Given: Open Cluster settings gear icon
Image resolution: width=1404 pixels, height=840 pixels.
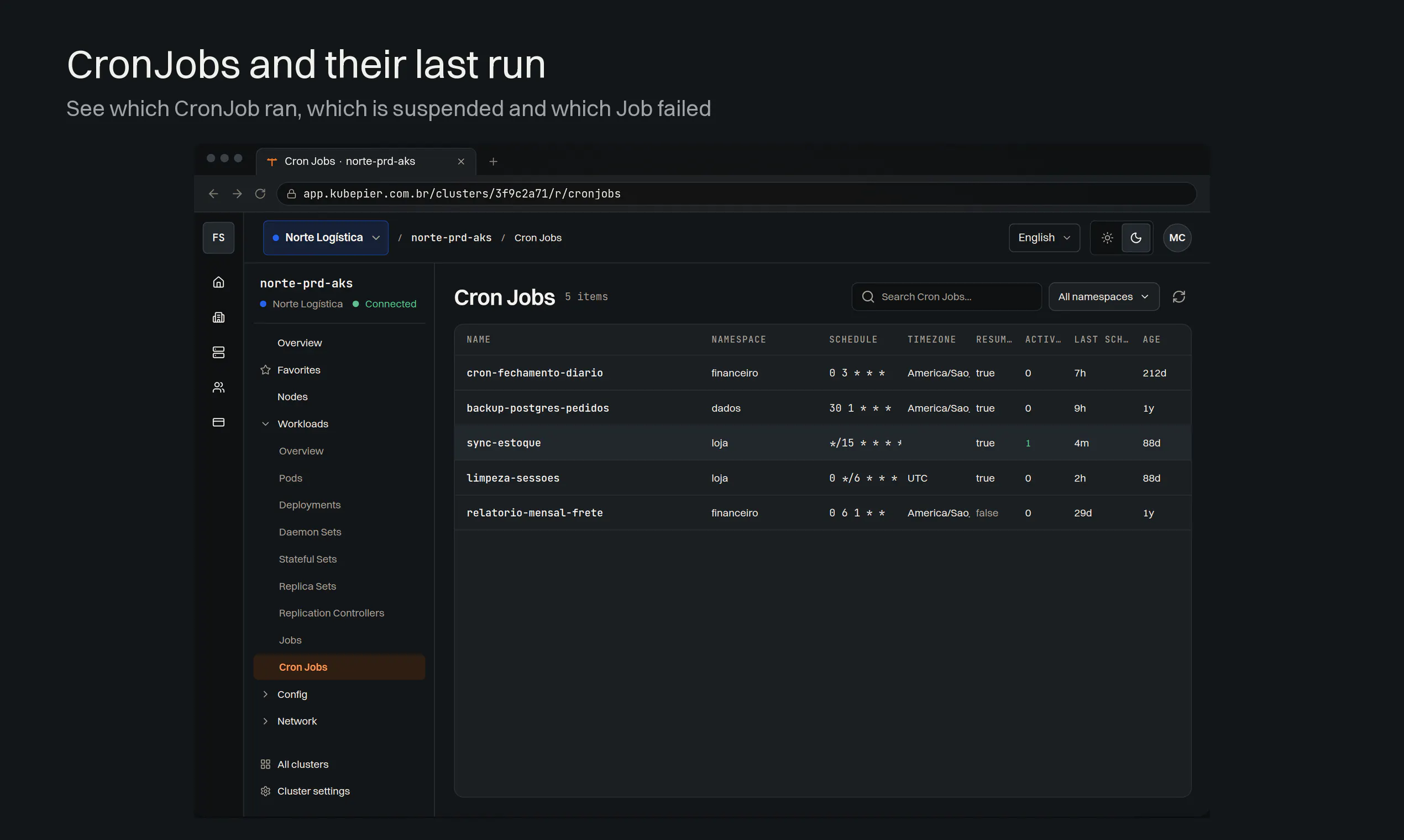Looking at the screenshot, I should coord(265,791).
